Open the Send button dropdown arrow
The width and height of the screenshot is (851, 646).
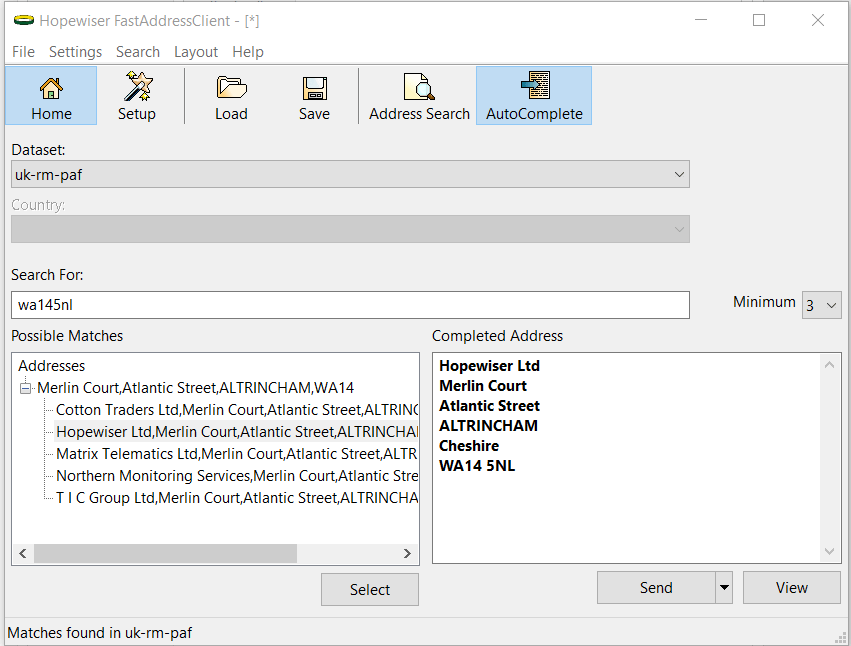[725, 588]
